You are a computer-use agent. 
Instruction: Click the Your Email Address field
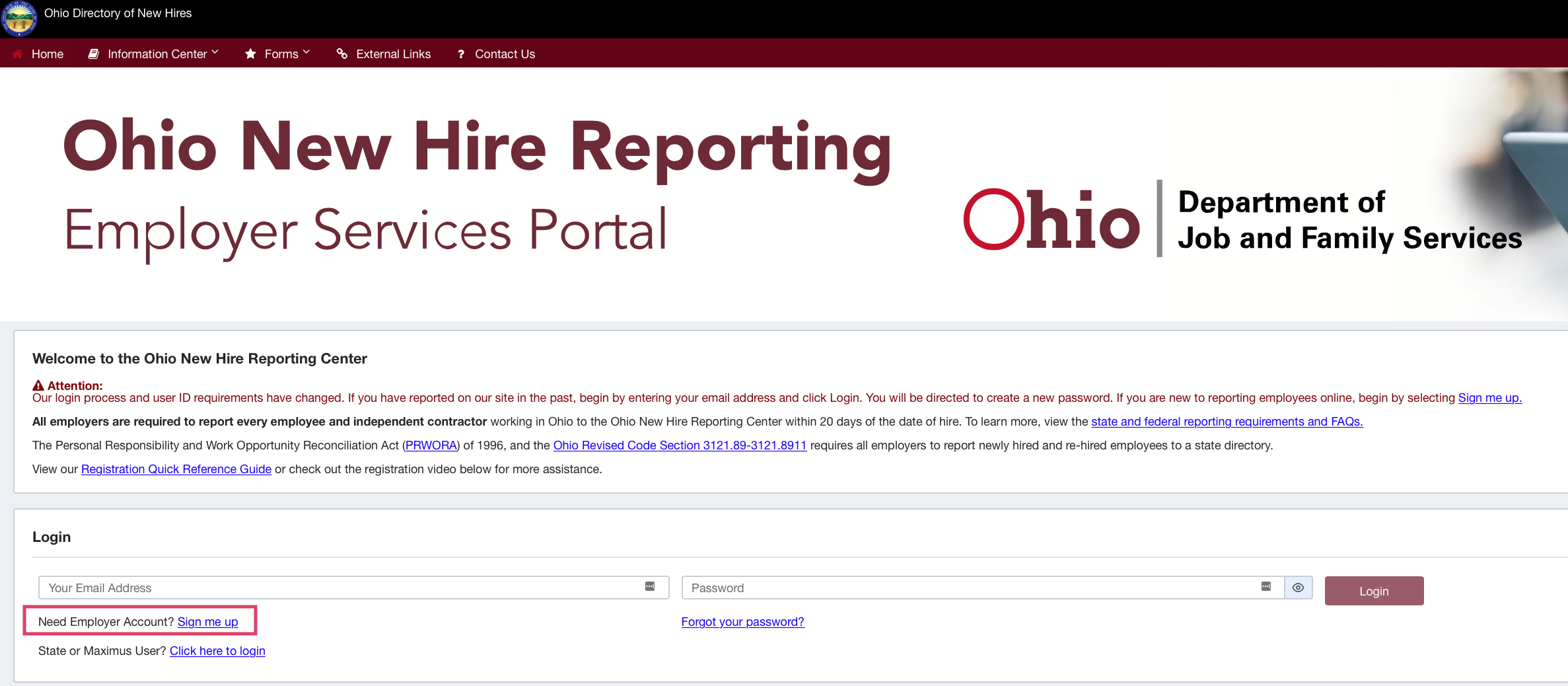pos(354,588)
